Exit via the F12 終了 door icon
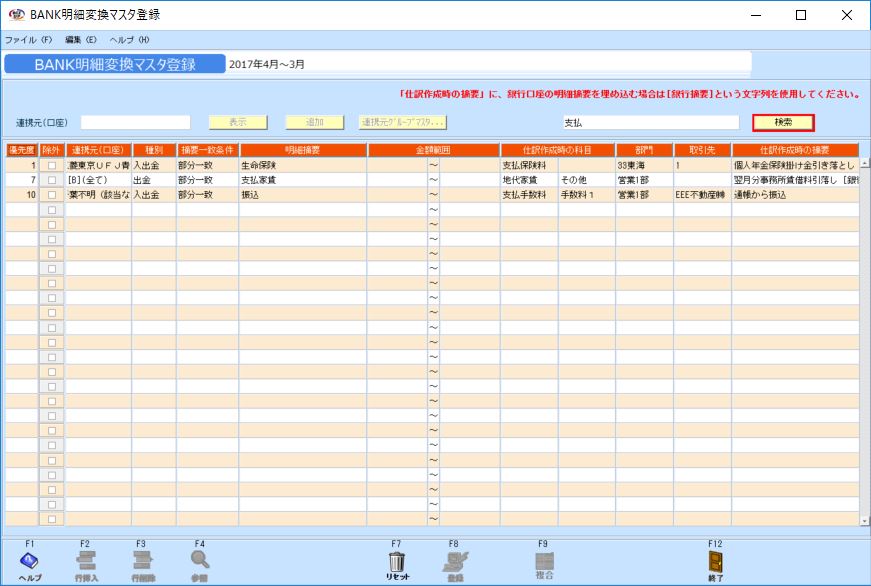This screenshot has width=871, height=586. click(x=715, y=561)
